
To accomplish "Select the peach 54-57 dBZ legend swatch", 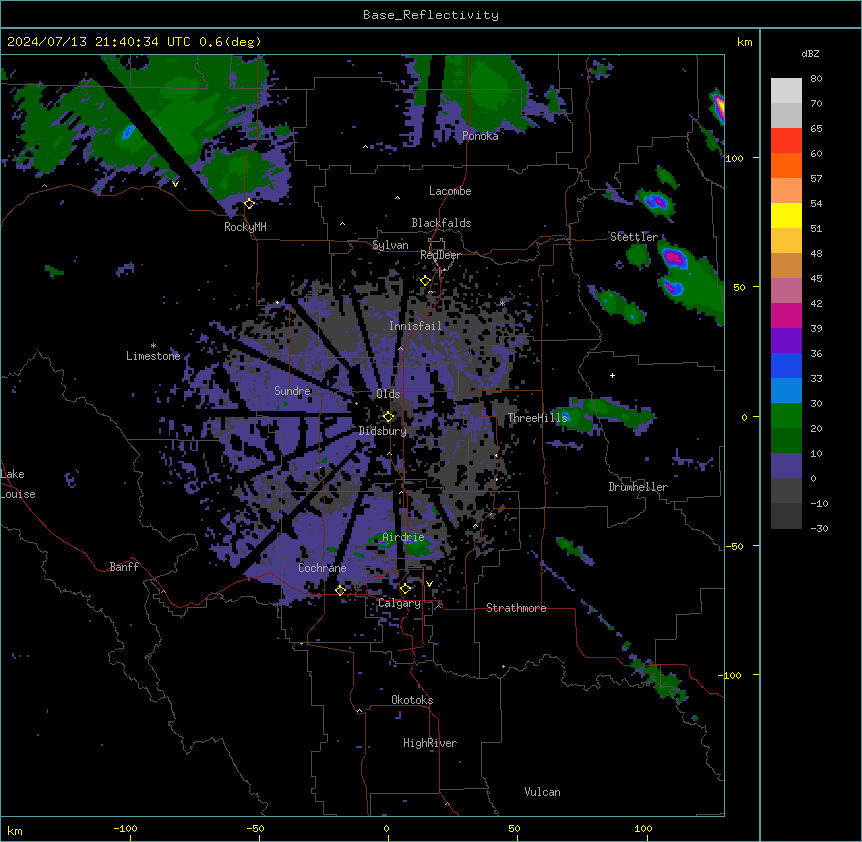I will coord(786,190).
